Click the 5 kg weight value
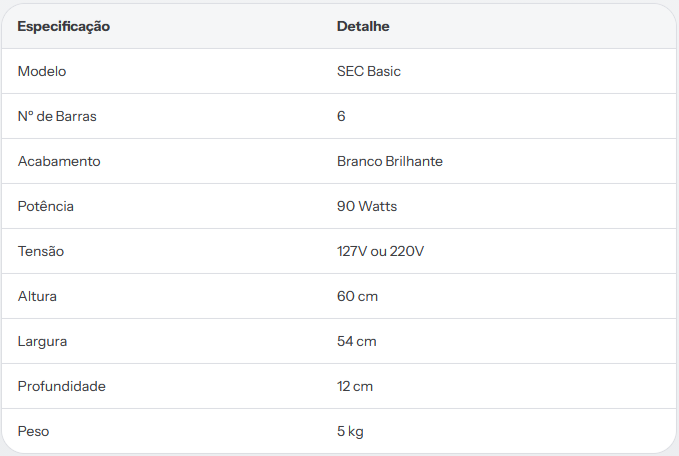The width and height of the screenshot is (679, 456). [350, 431]
